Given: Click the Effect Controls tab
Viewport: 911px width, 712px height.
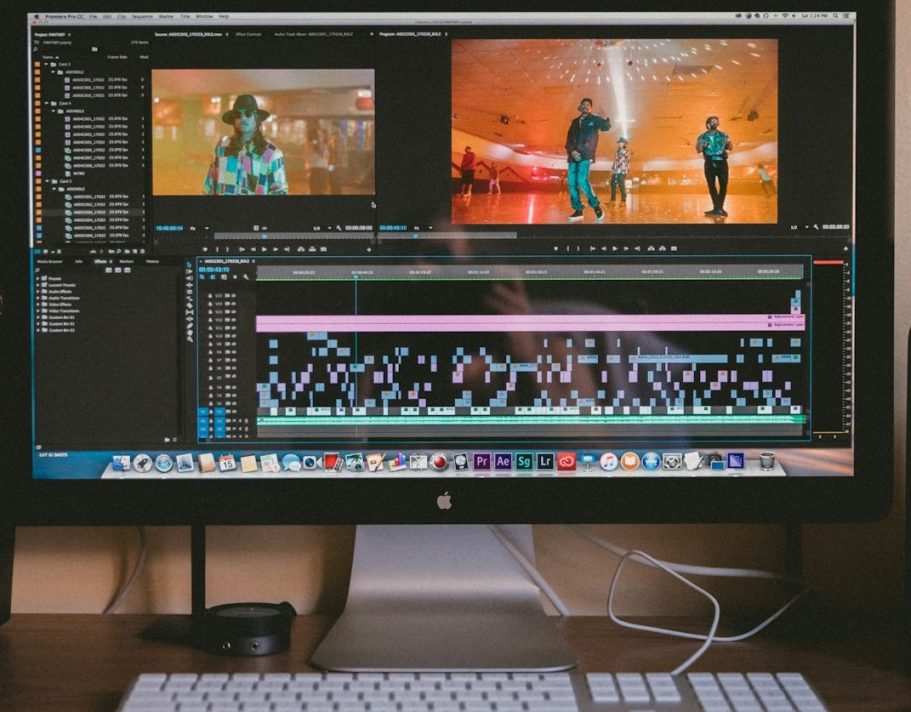Looking at the screenshot, I should pyautogui.click(x=247, y=34).
